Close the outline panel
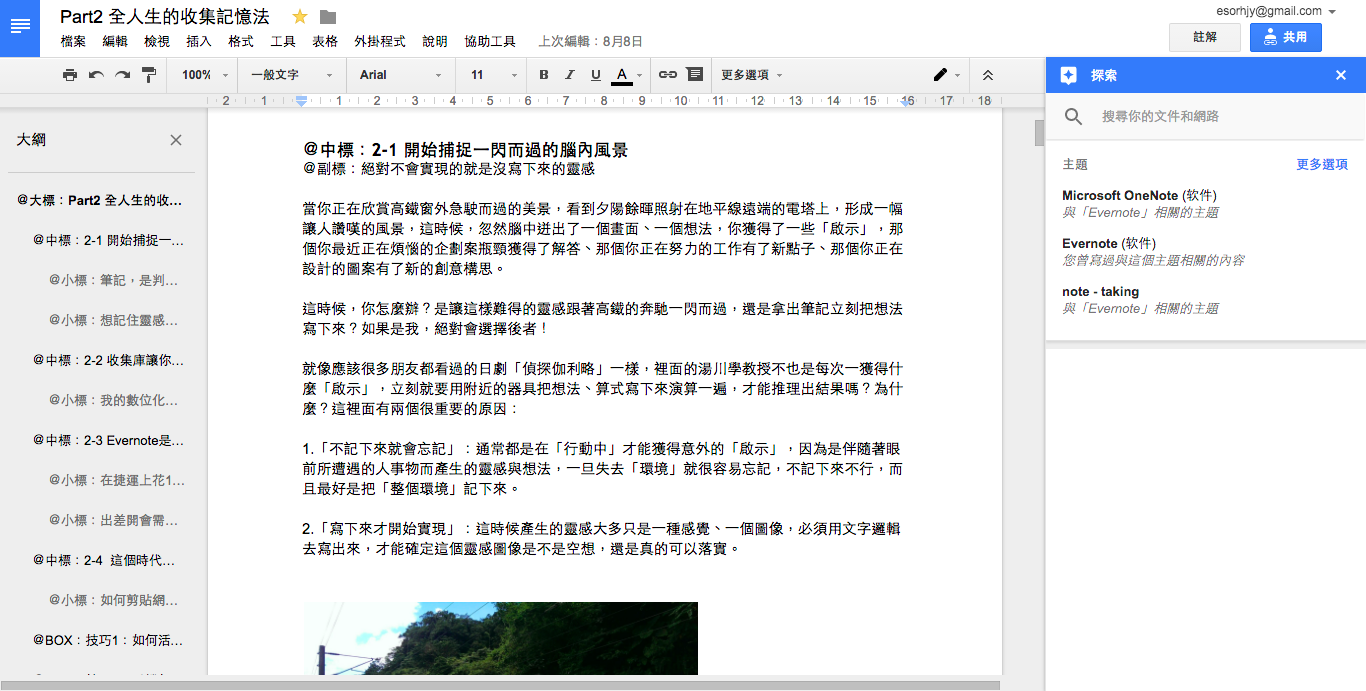 pyautogui.click(x=176, y=140)
